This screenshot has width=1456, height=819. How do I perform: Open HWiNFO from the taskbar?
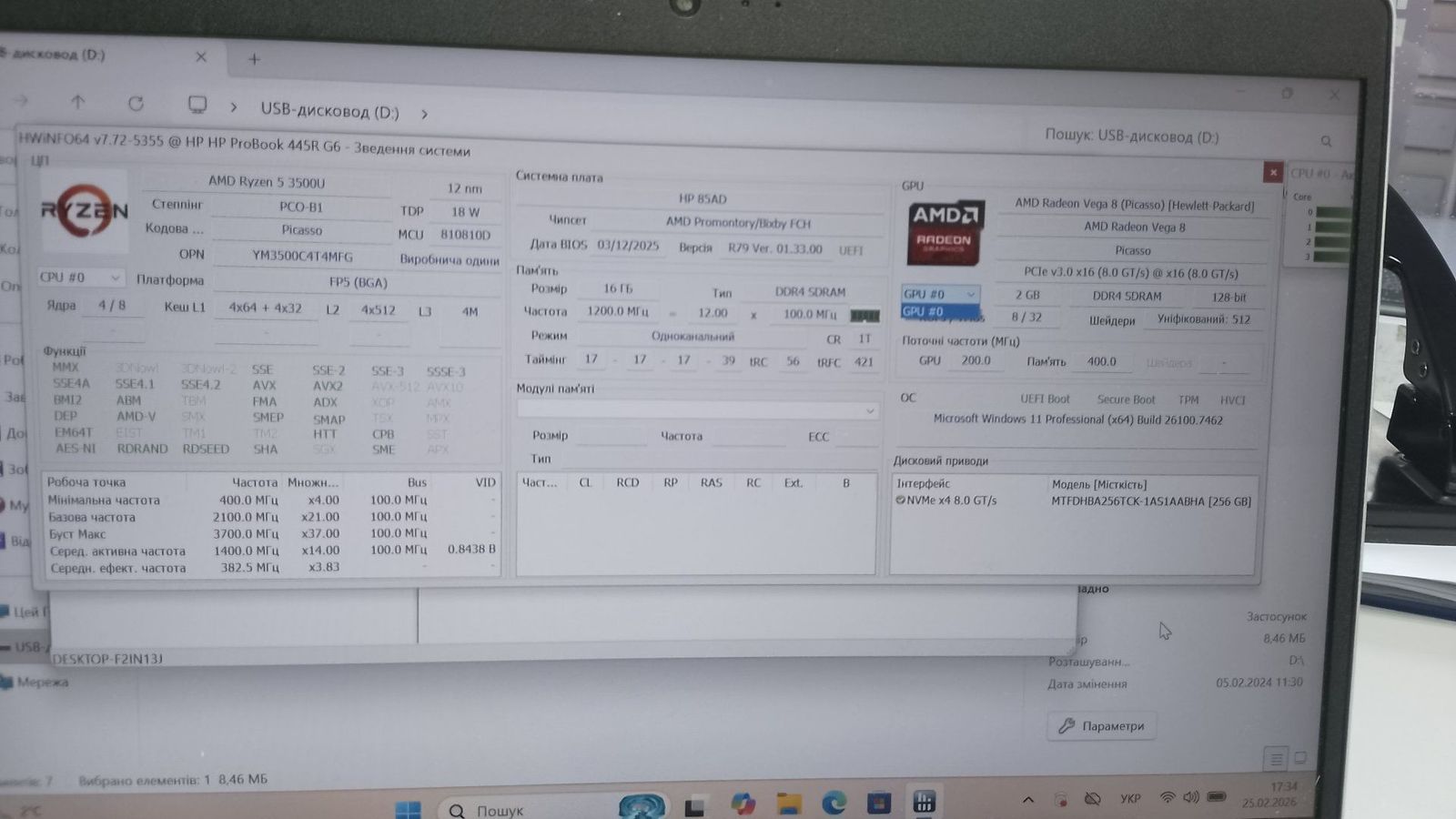924,802
